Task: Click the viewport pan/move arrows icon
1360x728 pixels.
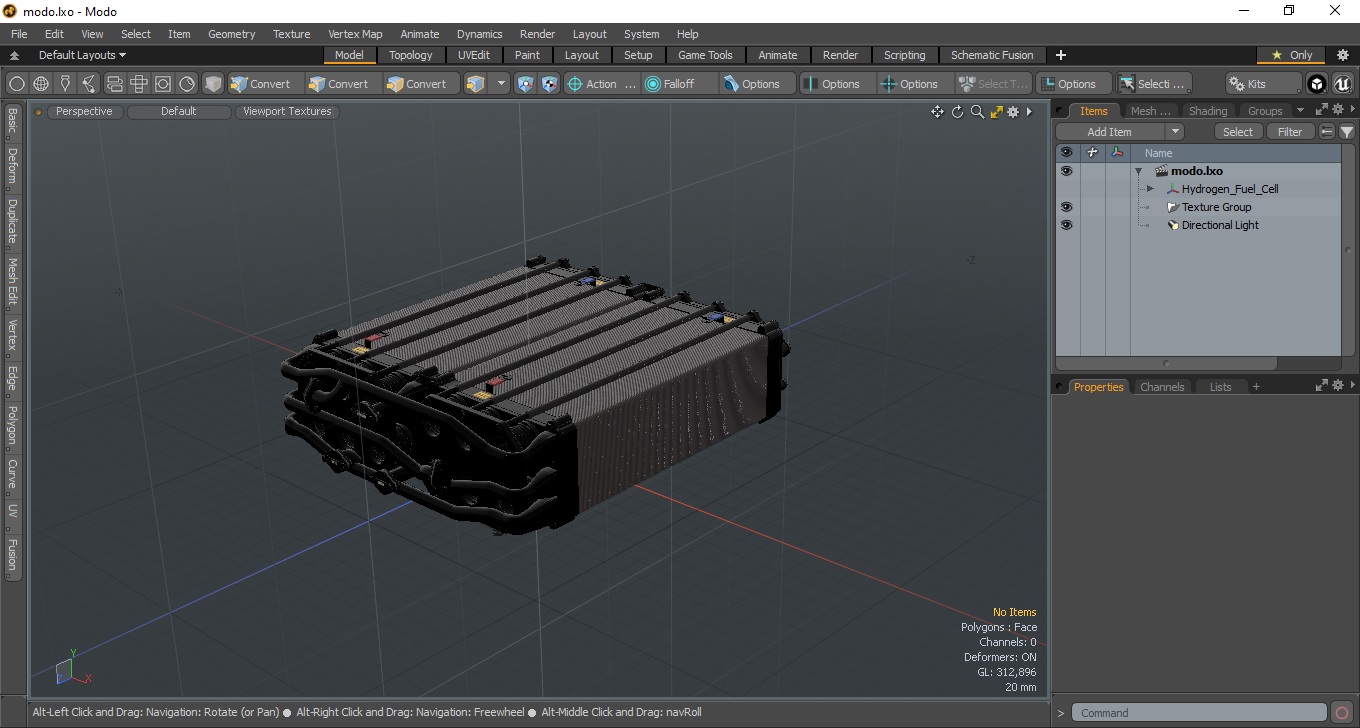Action: pyautogui.click(x=937, y=112)
